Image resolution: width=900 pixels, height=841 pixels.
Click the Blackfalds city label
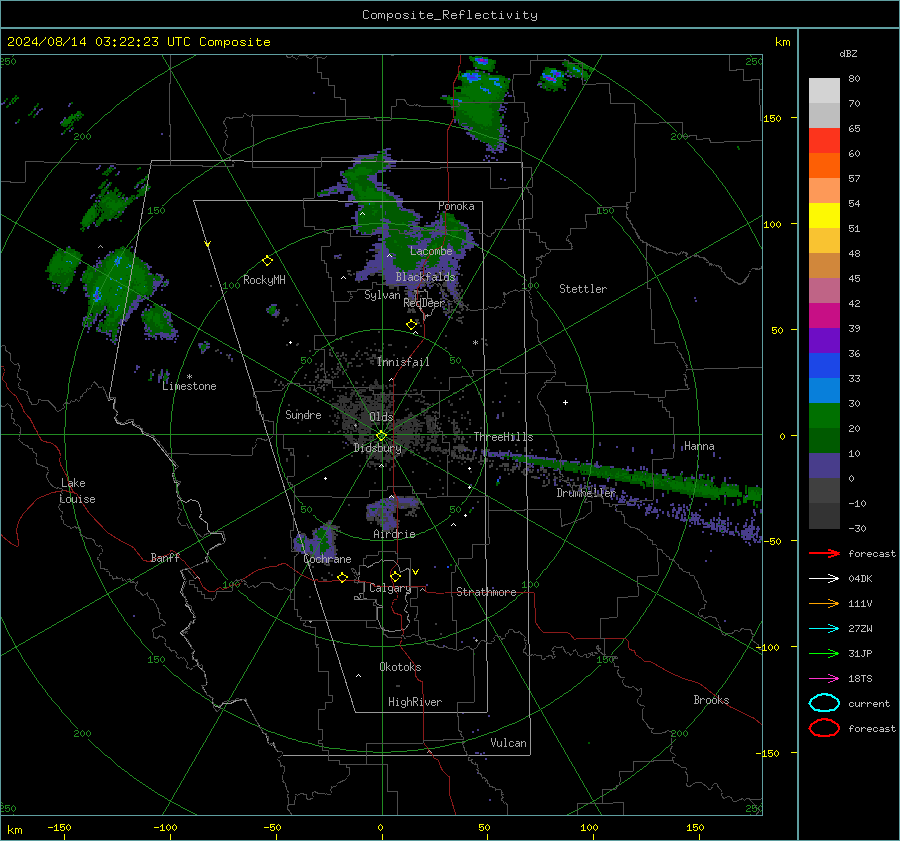point(425,277)
